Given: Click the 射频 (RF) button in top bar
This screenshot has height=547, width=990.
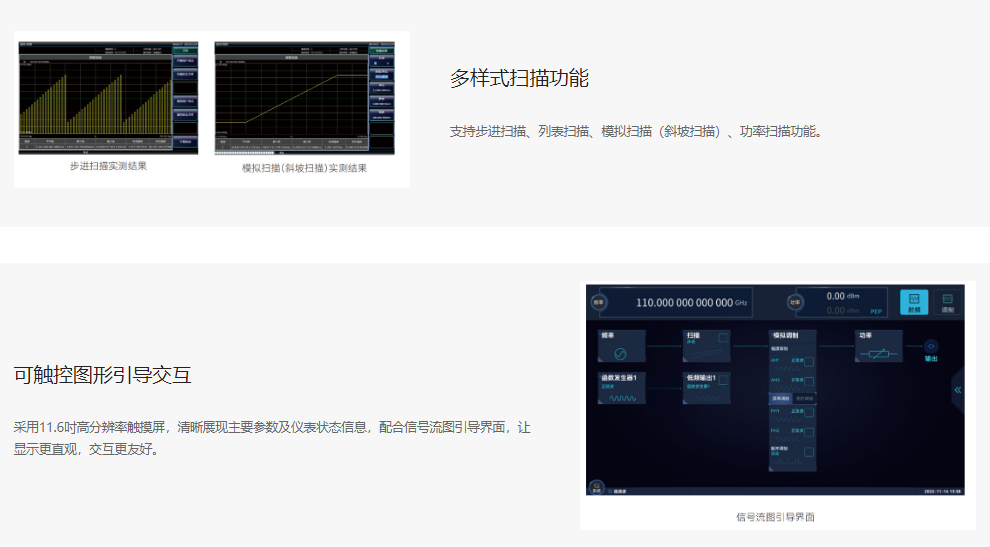Looking at the screenshot, I should click(x=913, y=302).
